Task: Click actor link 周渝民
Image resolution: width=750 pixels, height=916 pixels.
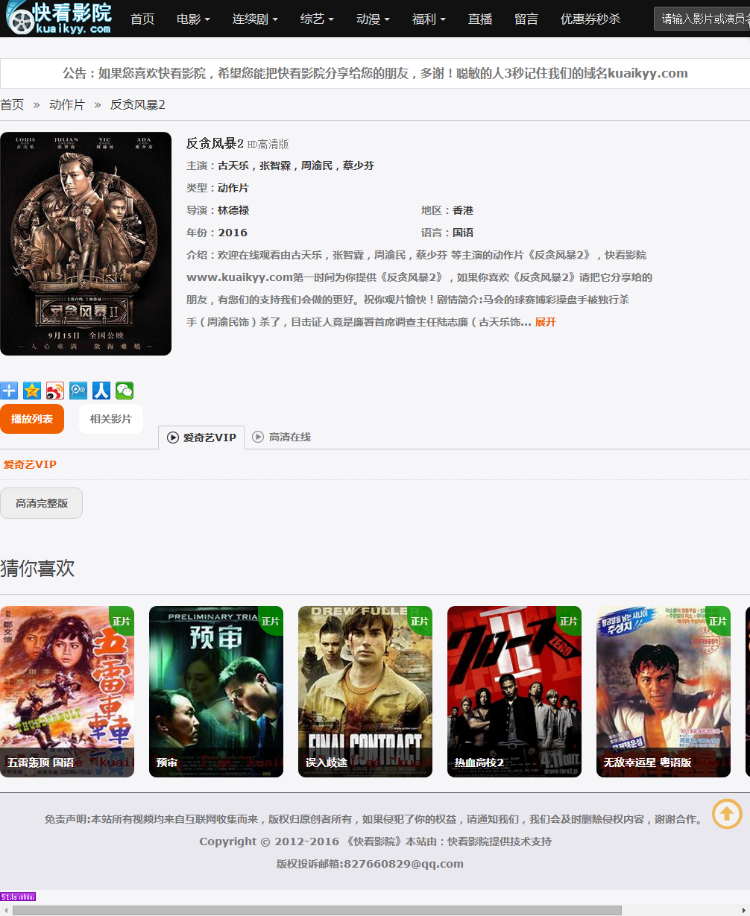Action: pos(316,165)
